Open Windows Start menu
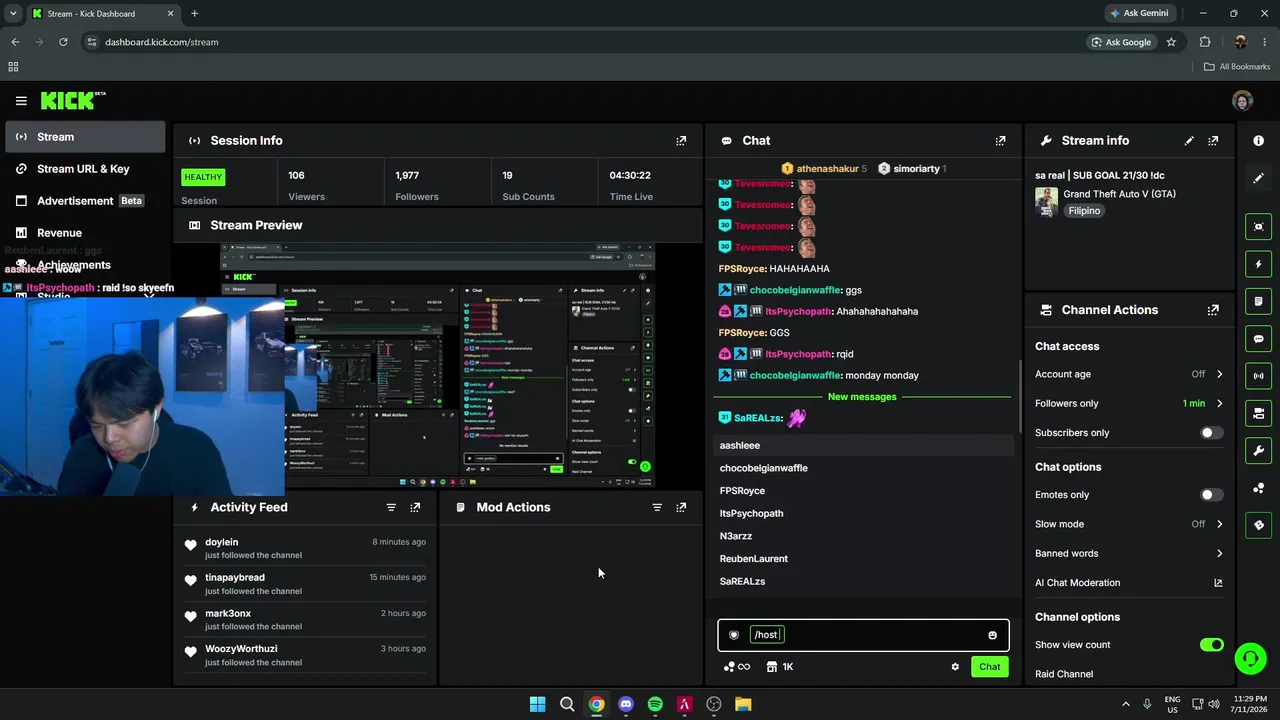 (537, 704)
